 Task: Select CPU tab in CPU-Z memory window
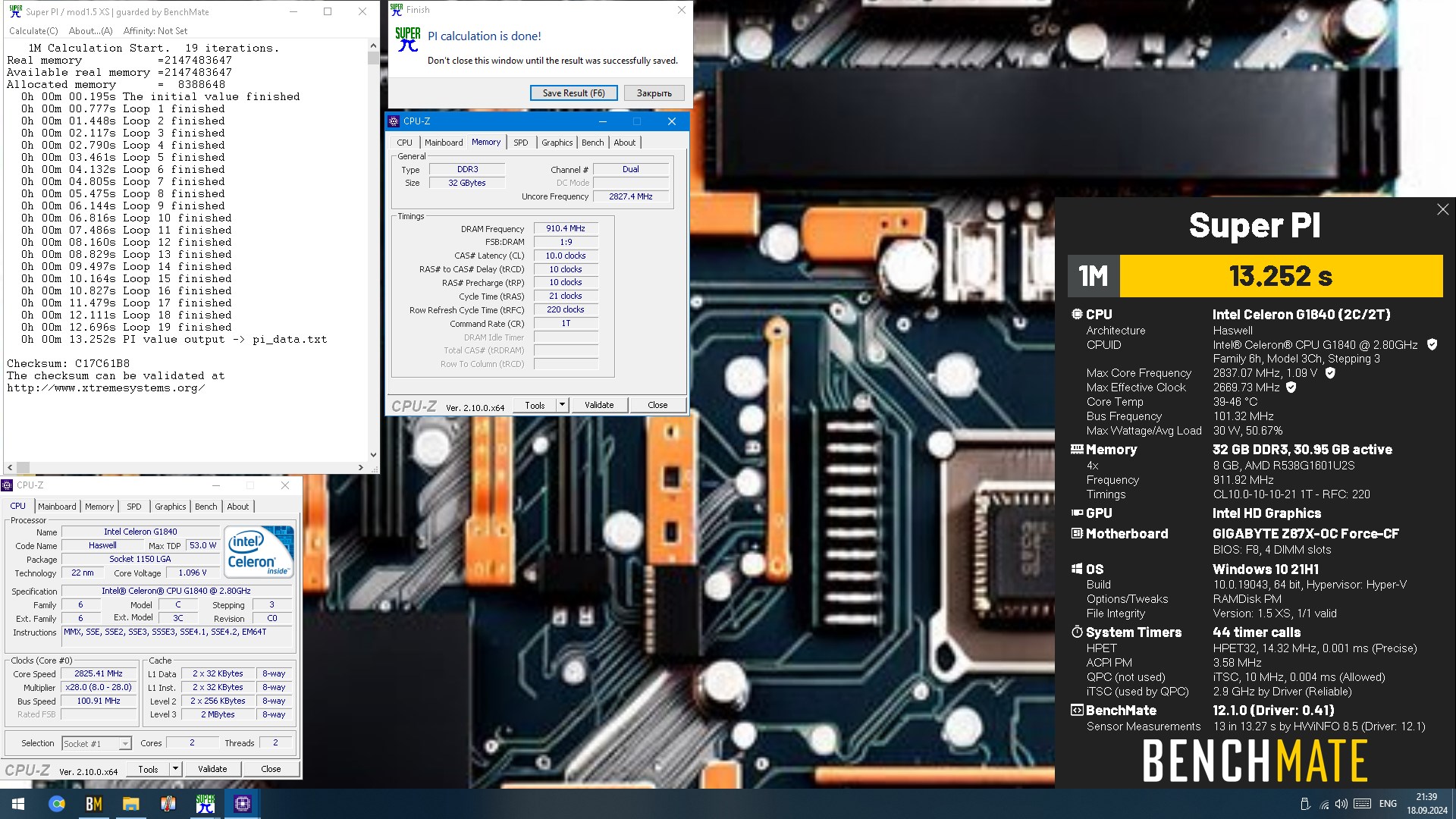pyautogui.click(x=405, y=143)
